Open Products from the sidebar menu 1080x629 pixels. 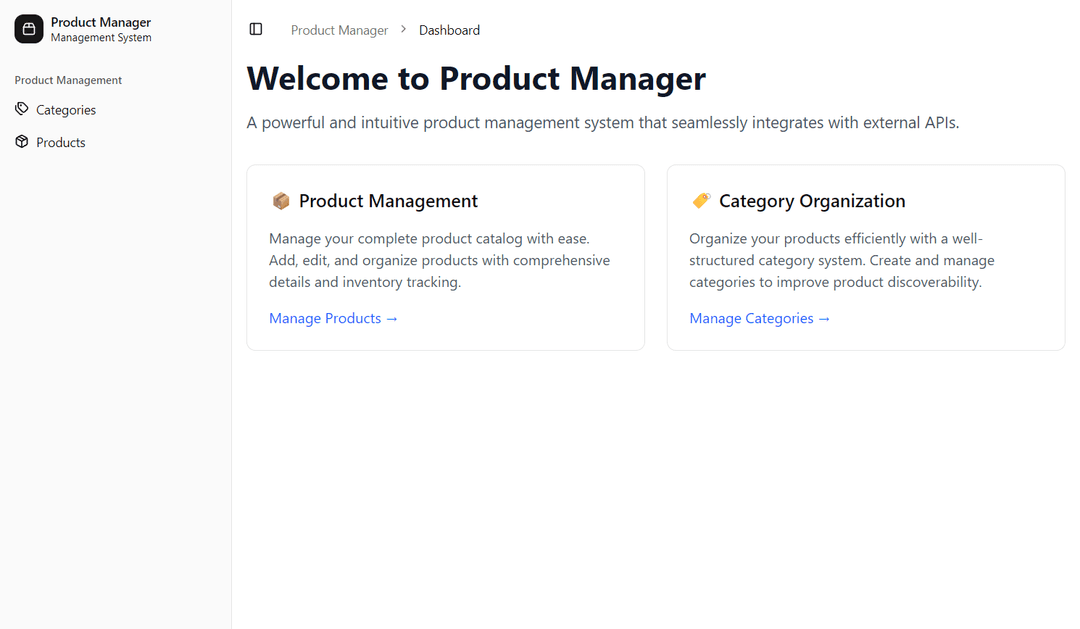pos(61,143)
